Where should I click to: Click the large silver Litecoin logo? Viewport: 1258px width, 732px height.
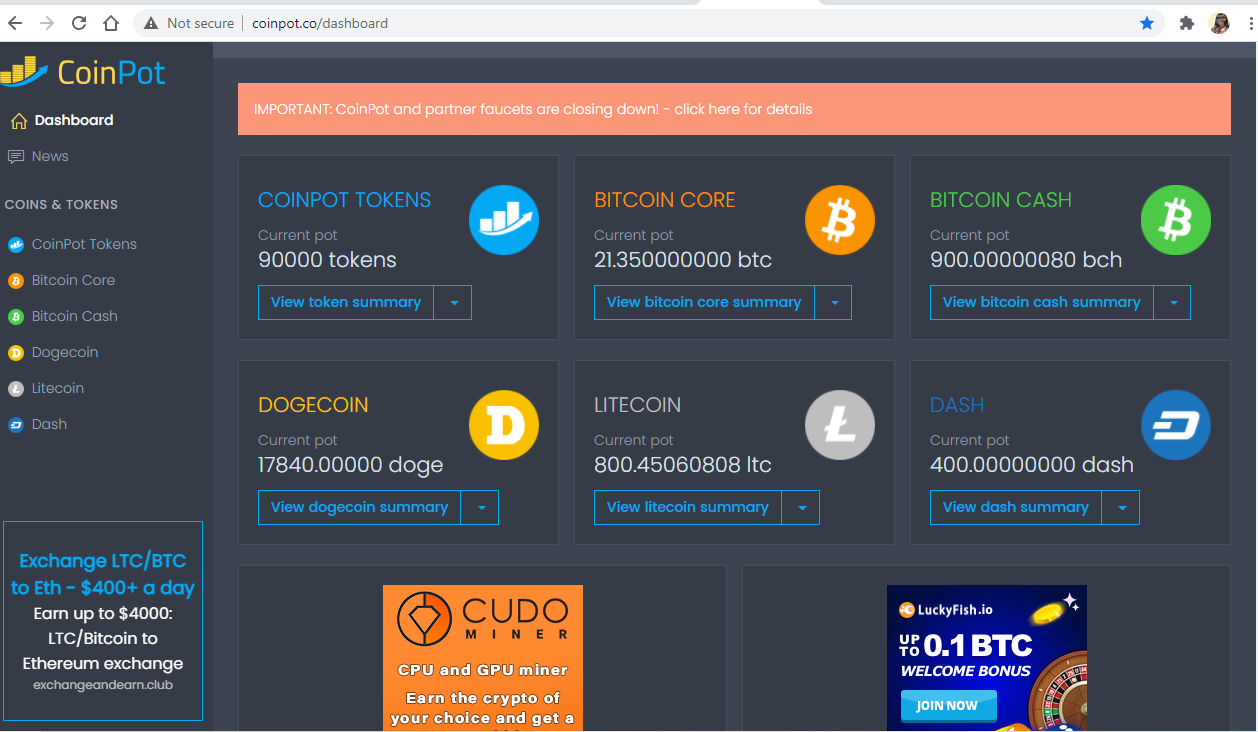840,425
